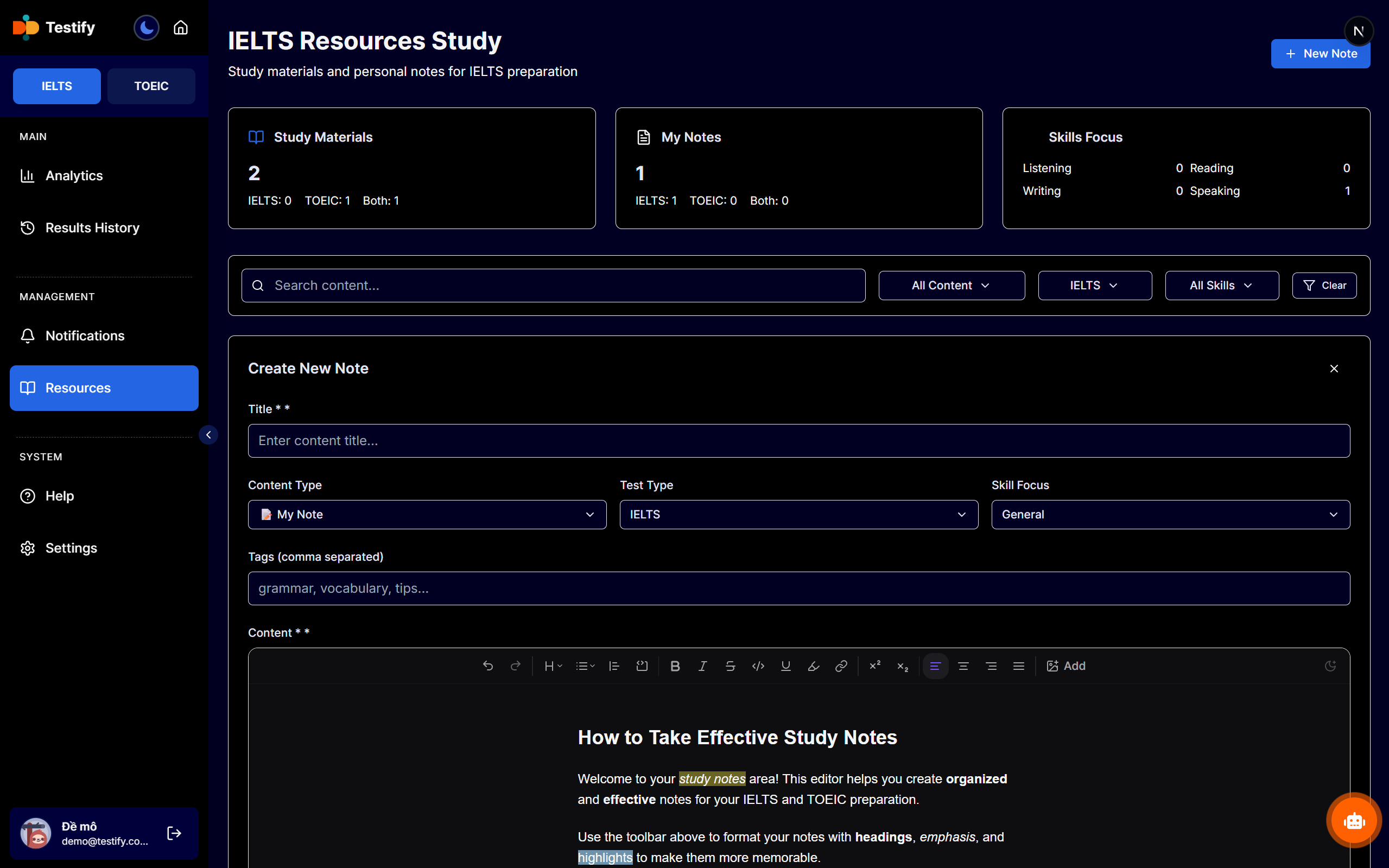Open the Content Type dropdown
Screen dimensions: 1389x868
pos(427,515)
